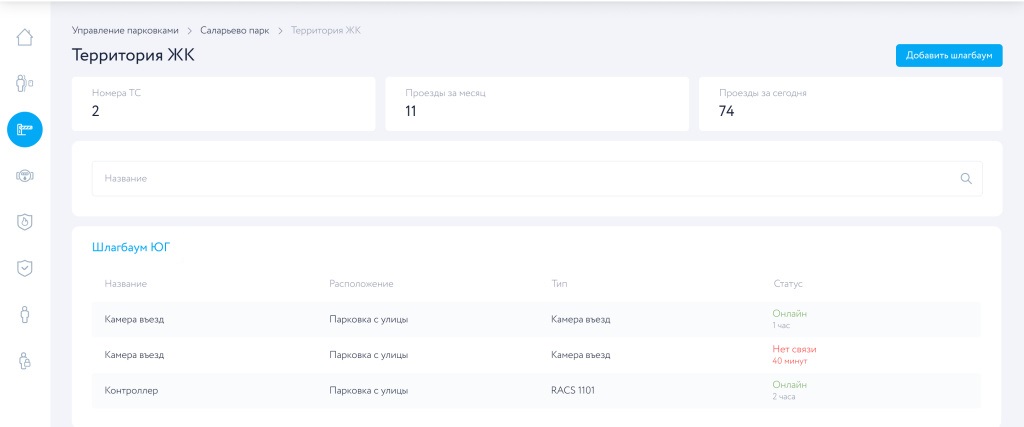Viewport: 1024px width, 427px height.
Task: Select the Камера въезд row with Нет связи
Action: pos(536,355)
